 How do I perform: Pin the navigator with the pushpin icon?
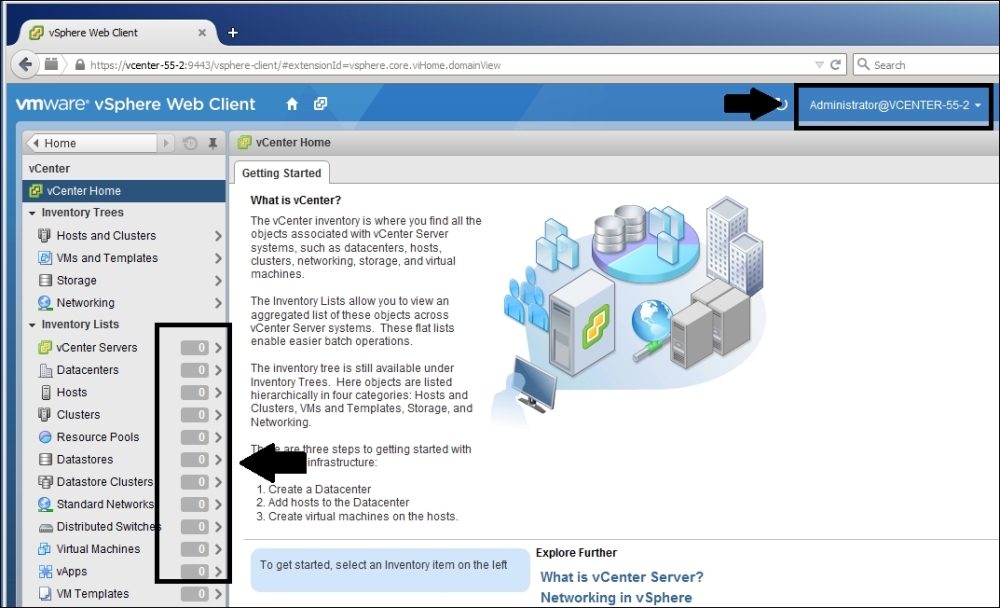tap(212, 143)
